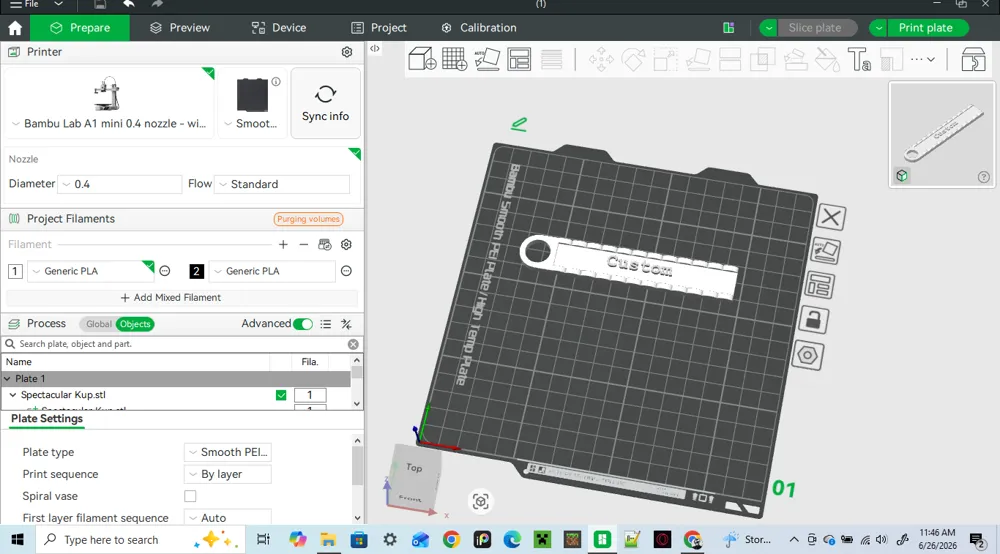This screenshot has width=1000, height=554.
Task: Click filament 1 color swatch
Action: pos(15,272)
